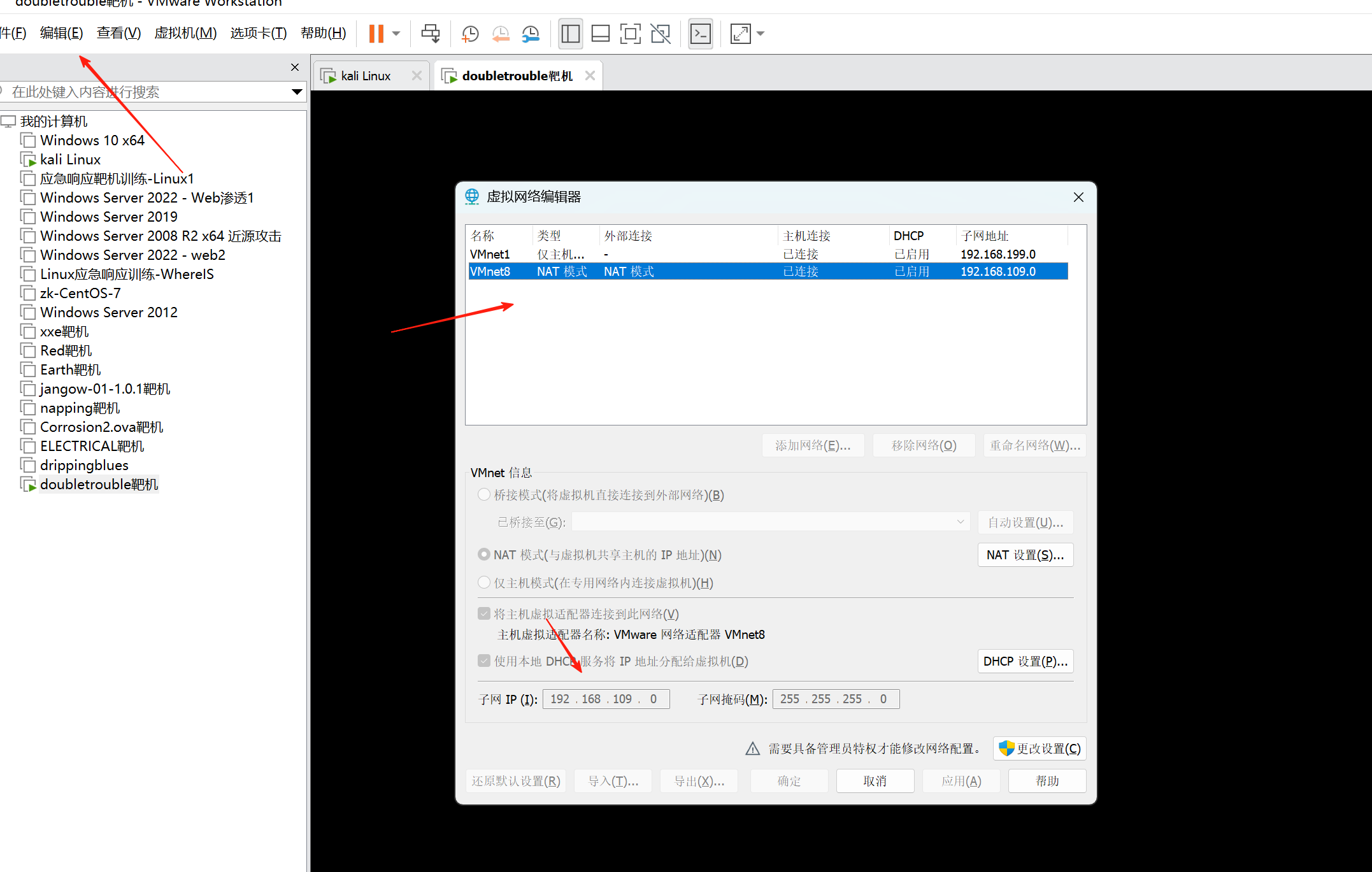Open the 查看(V) menu
1372x872 pixels.
[x=119, y=33]
